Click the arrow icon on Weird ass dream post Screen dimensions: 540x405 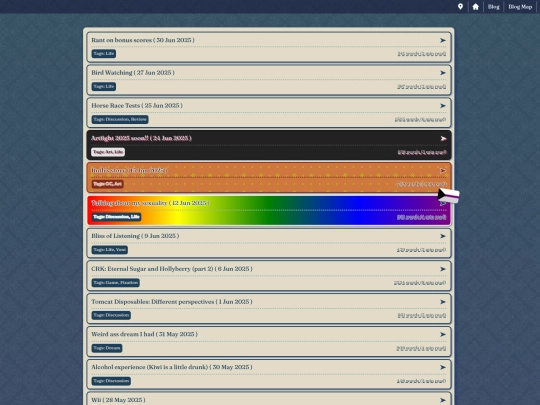pos(443,334)
